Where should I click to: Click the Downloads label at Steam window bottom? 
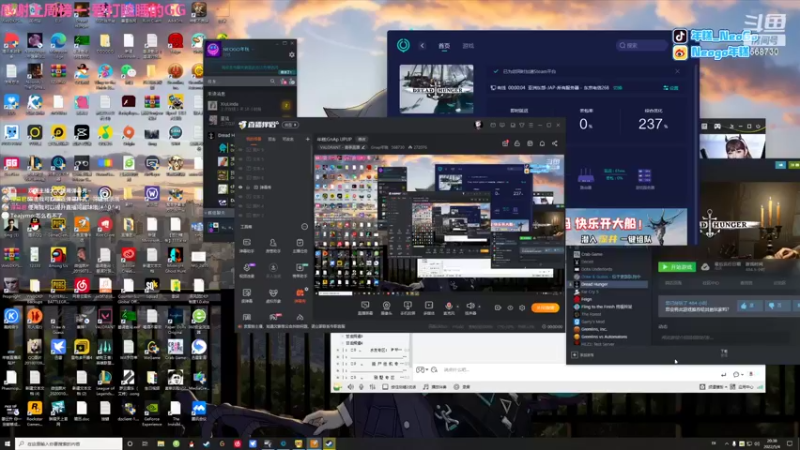tap(724, 352)
